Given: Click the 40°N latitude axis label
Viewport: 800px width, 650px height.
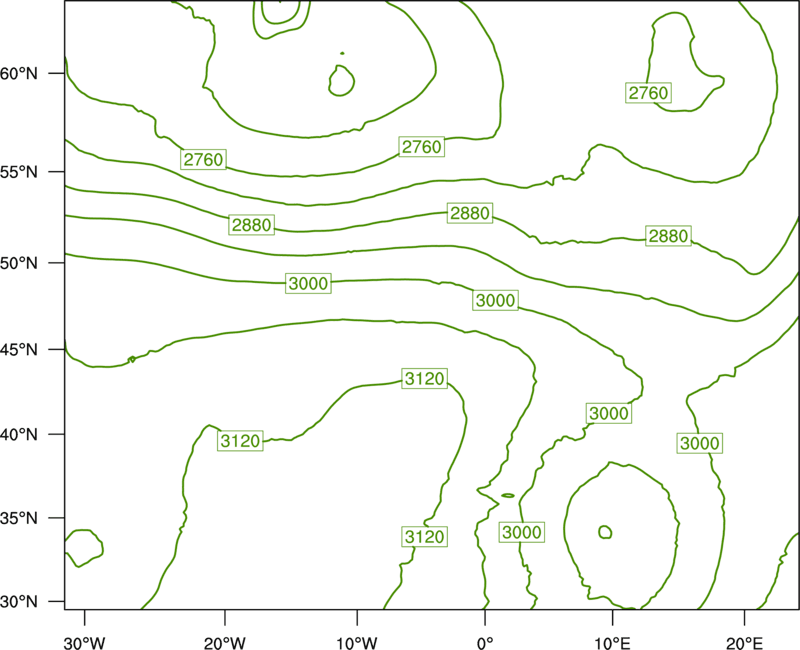Looking at the screenshot, I should pos(19,435).
